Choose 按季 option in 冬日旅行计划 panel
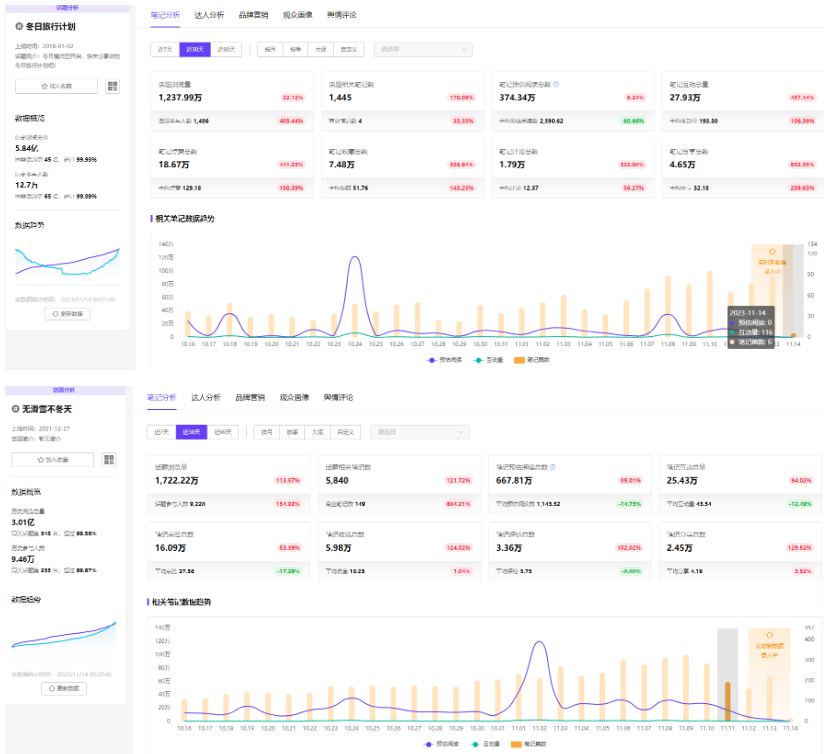The height and width of the screenshot is (754, 828). tap(296, 49)
